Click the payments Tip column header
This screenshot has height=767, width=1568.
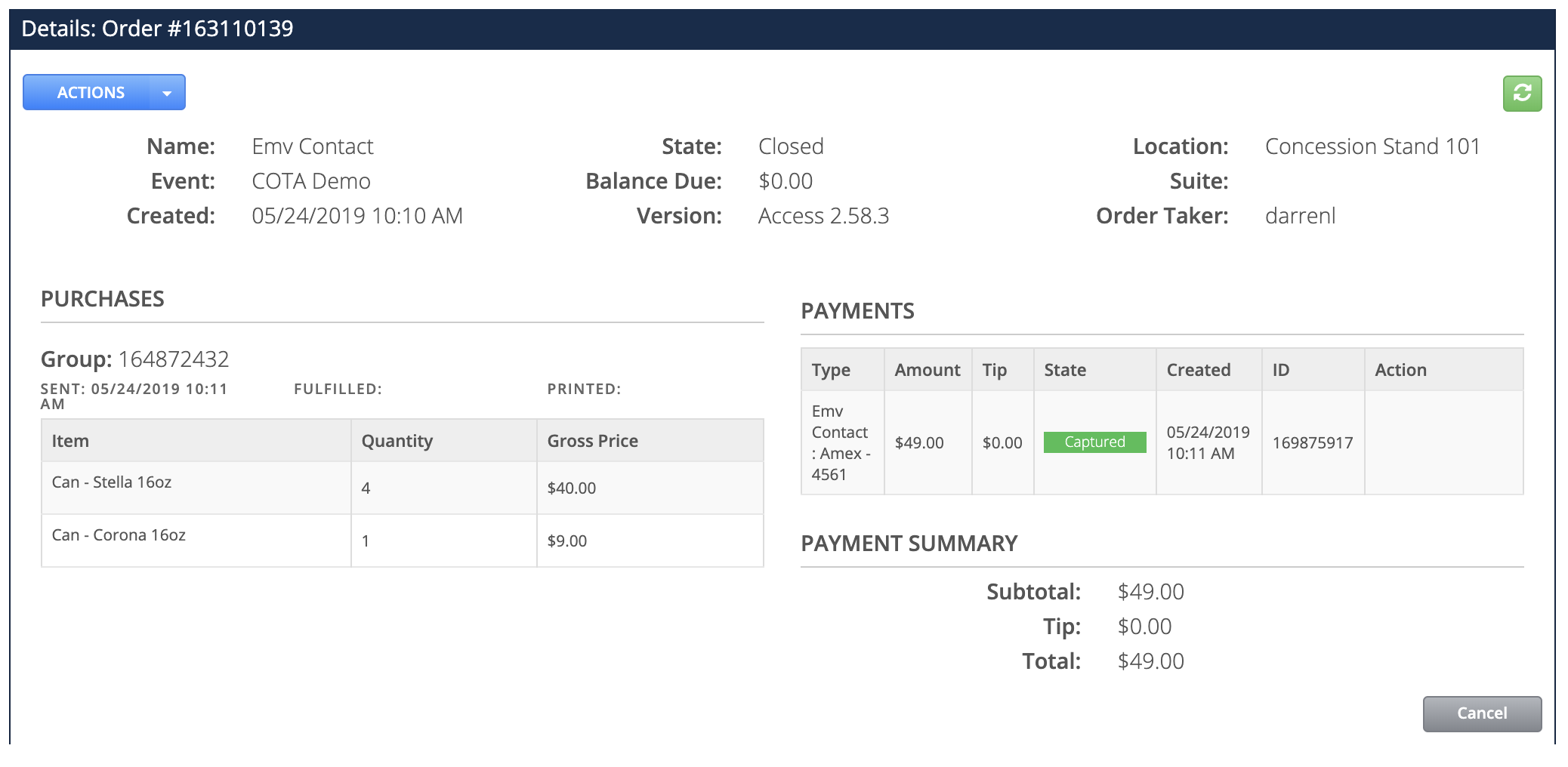pos(1003,370)
